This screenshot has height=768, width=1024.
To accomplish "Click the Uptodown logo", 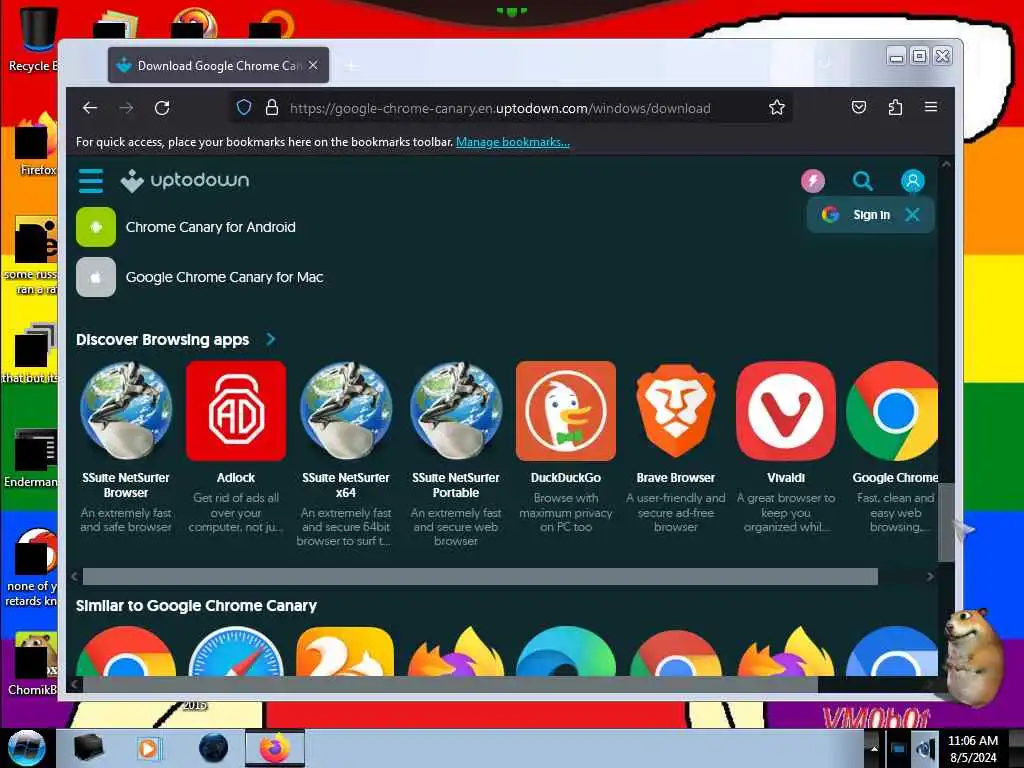I will coord(185,180).
